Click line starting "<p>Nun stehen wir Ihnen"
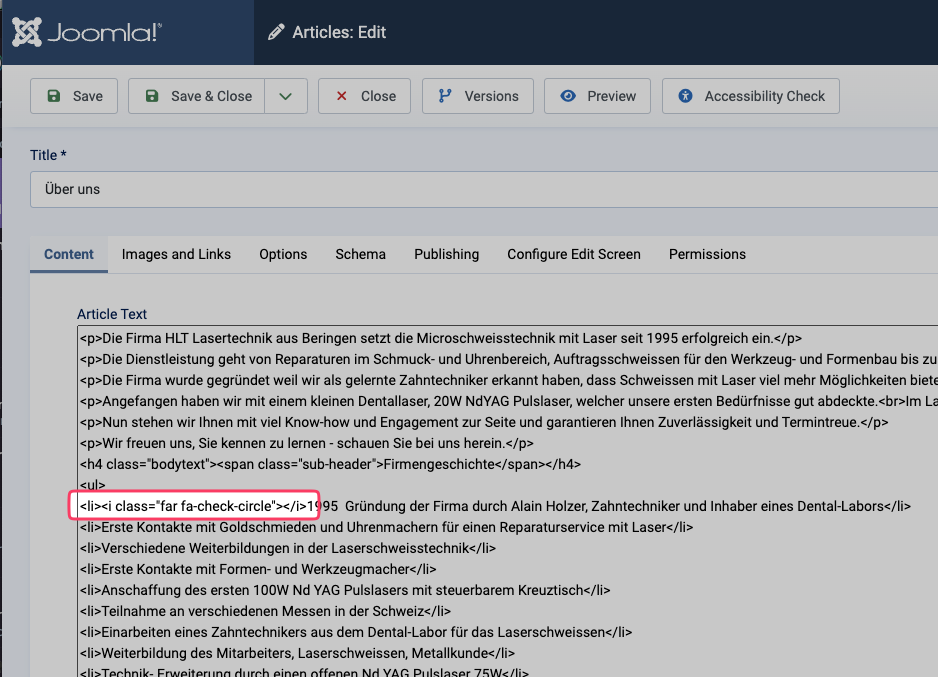 pos(484,422)
